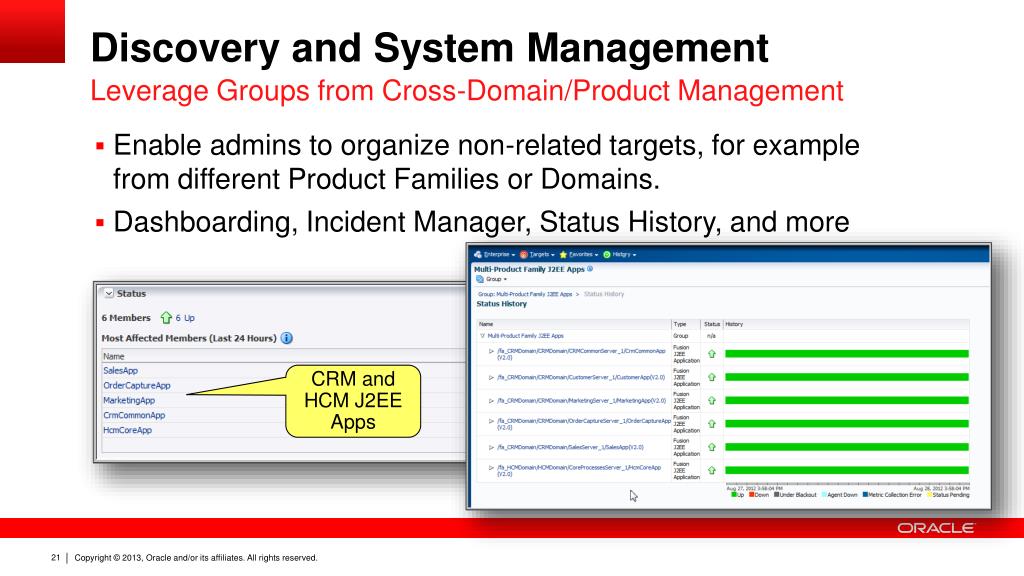Click the Fusion J2EE Application type cell for CustomerApp
This screenshot has width=1024, height=576.
[x=686, y=377]
